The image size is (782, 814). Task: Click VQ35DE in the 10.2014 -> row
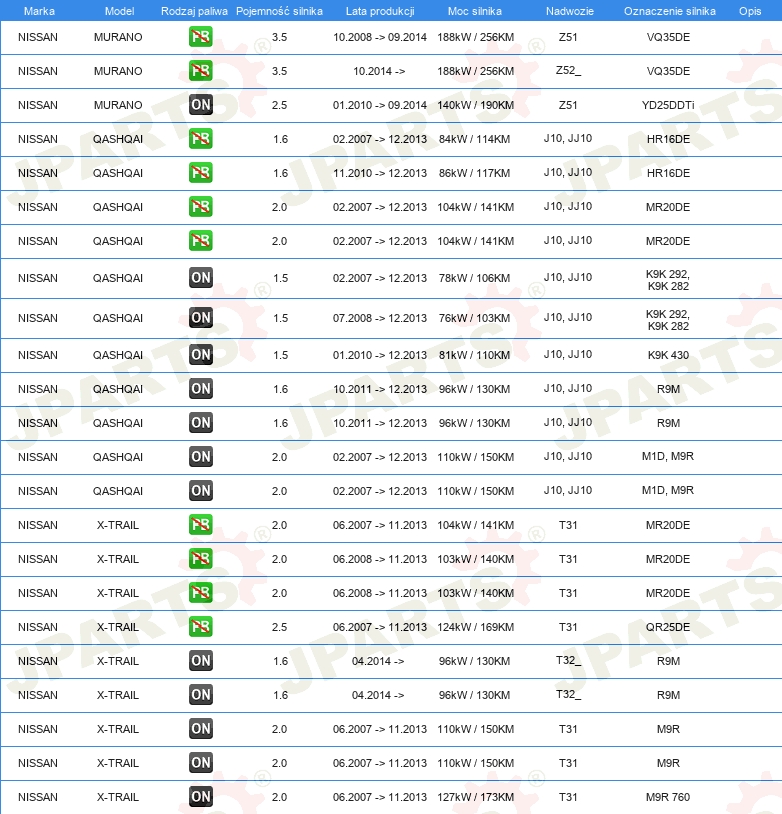668,71
